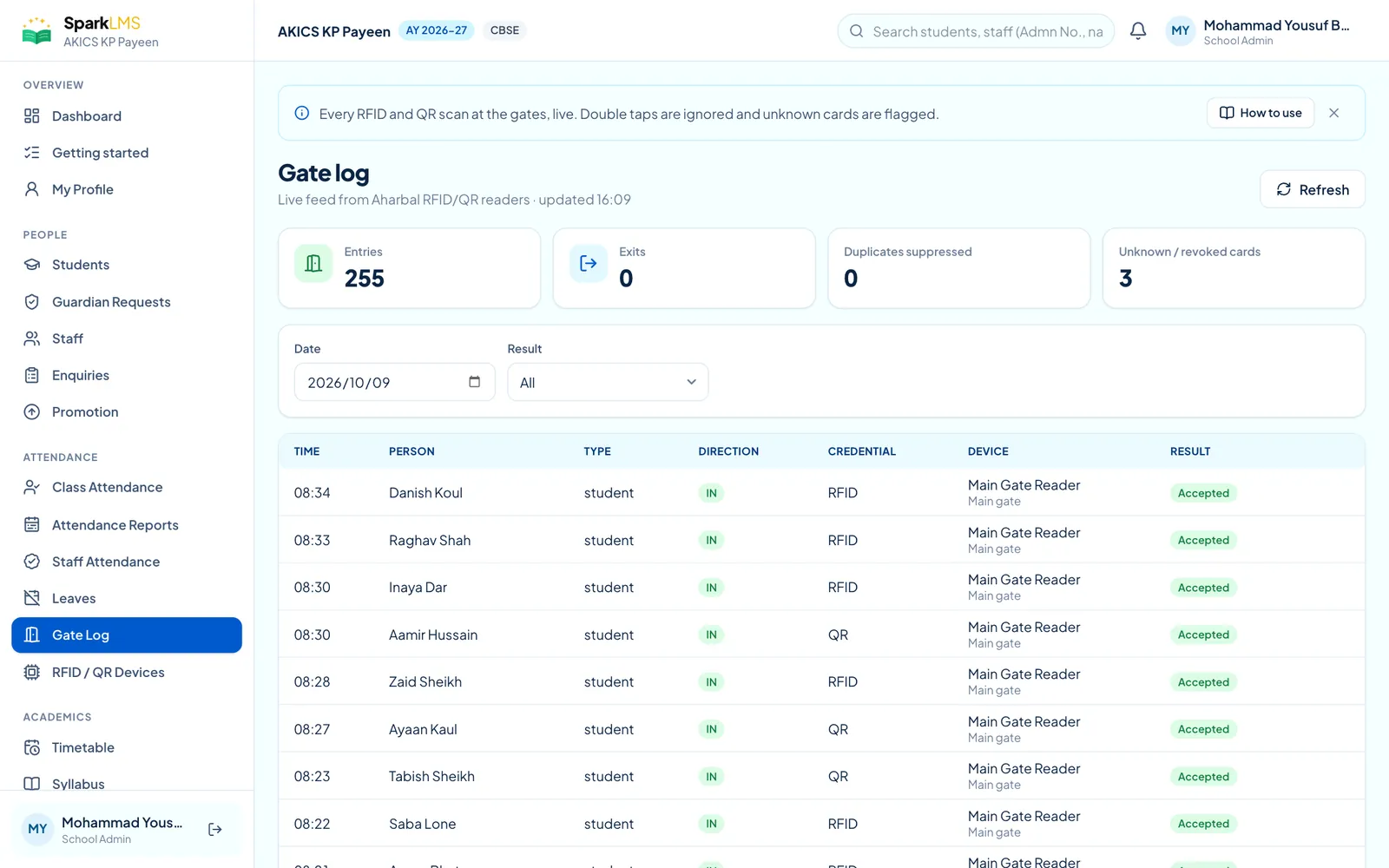Screen dimensions: 1389x868
Task: Open the Result filter dropdown
Action: pos(608,383)
